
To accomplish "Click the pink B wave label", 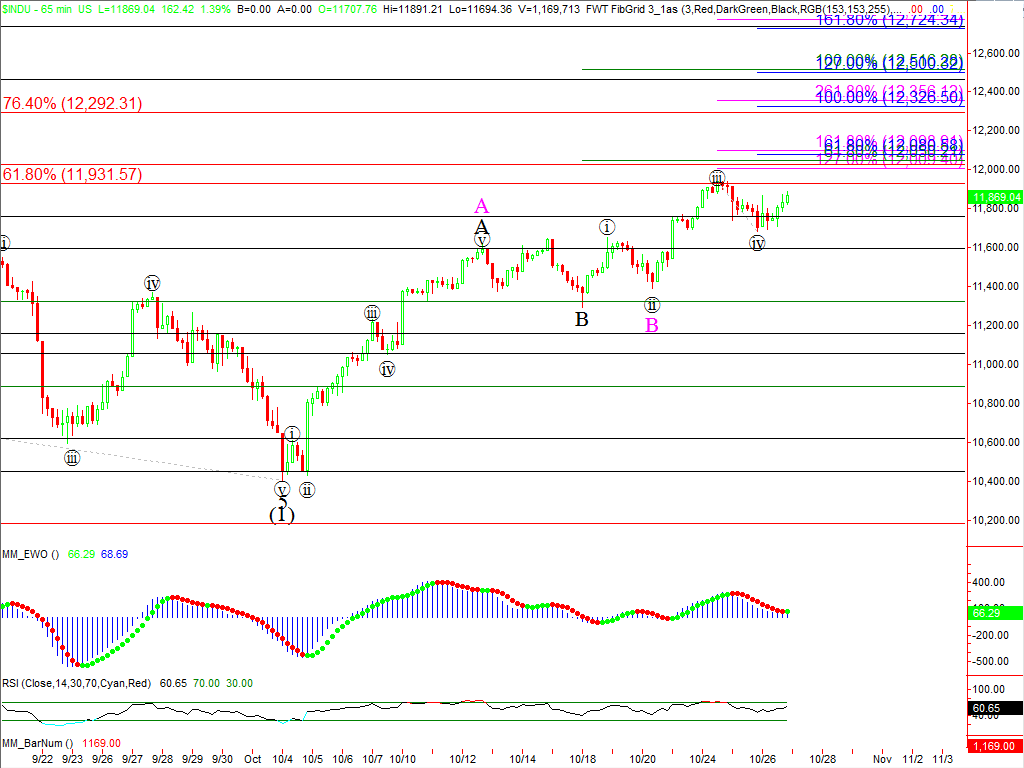I will point(651,326).
